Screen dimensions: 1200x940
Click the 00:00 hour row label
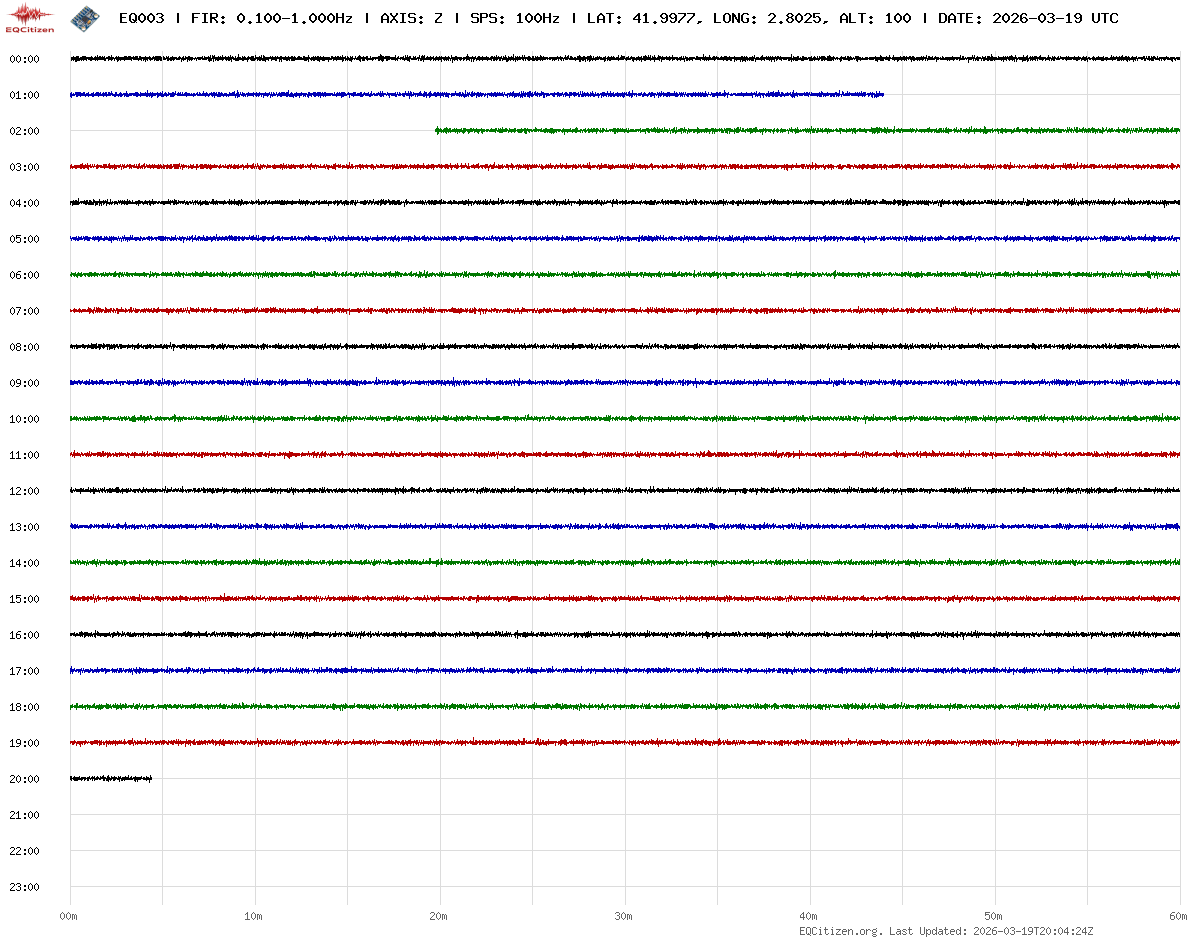click(x=24, y=60)
